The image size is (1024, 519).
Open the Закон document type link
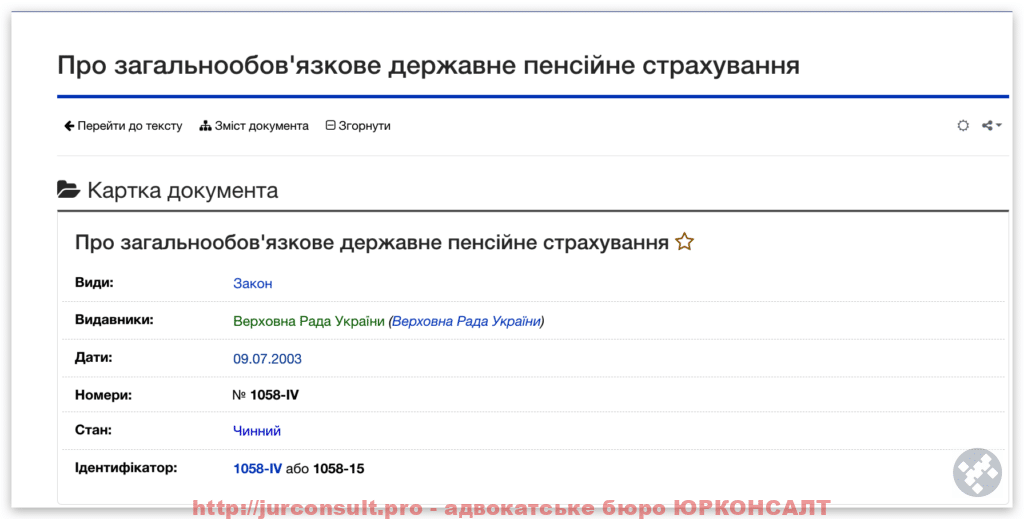click(252, 283)
